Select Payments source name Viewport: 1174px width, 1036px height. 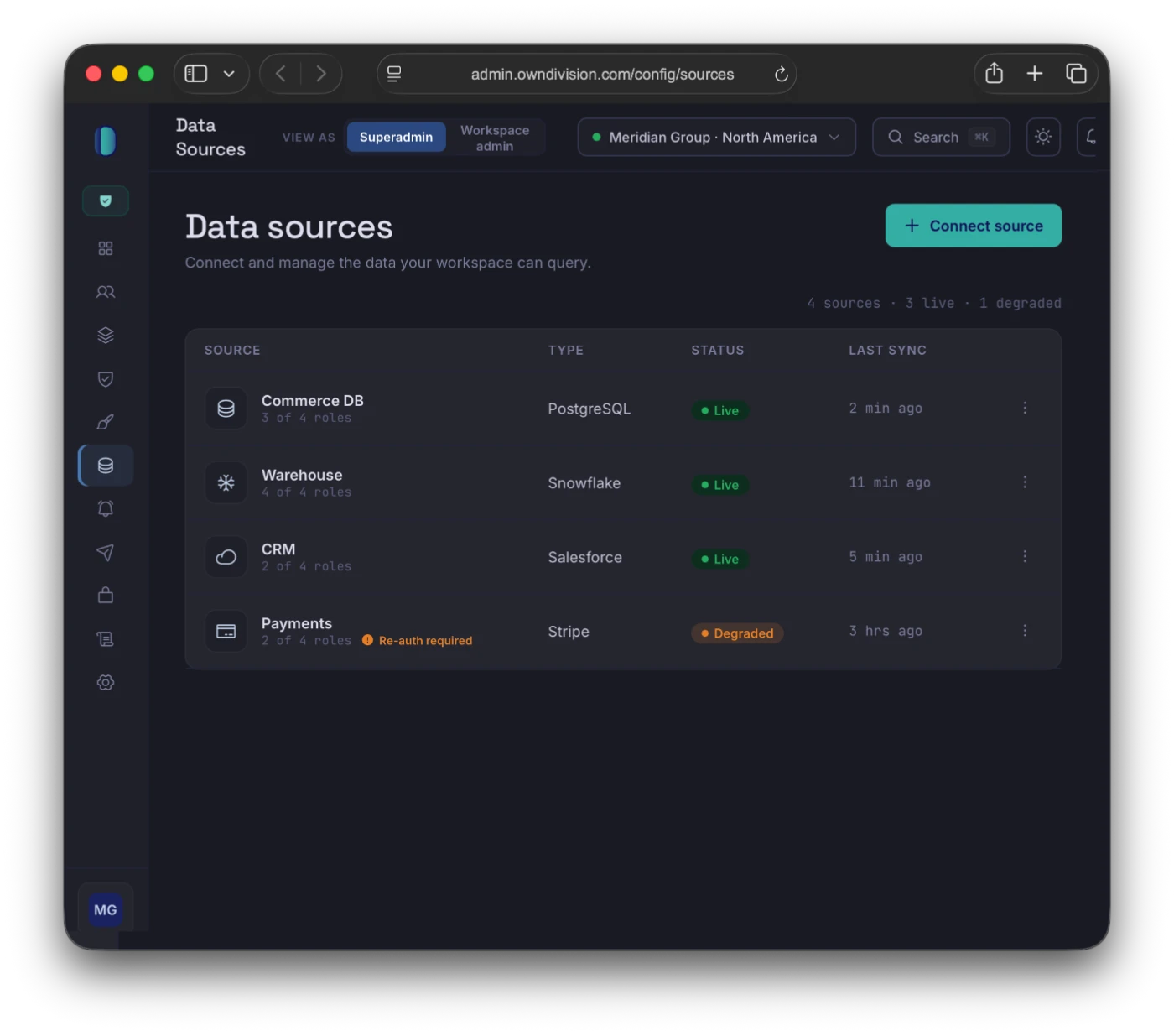(297, 624)
